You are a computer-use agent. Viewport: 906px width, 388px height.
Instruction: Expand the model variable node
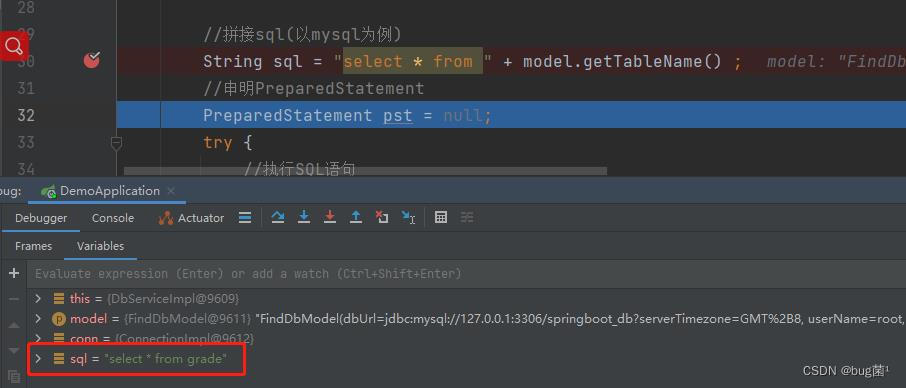point(38,318)
